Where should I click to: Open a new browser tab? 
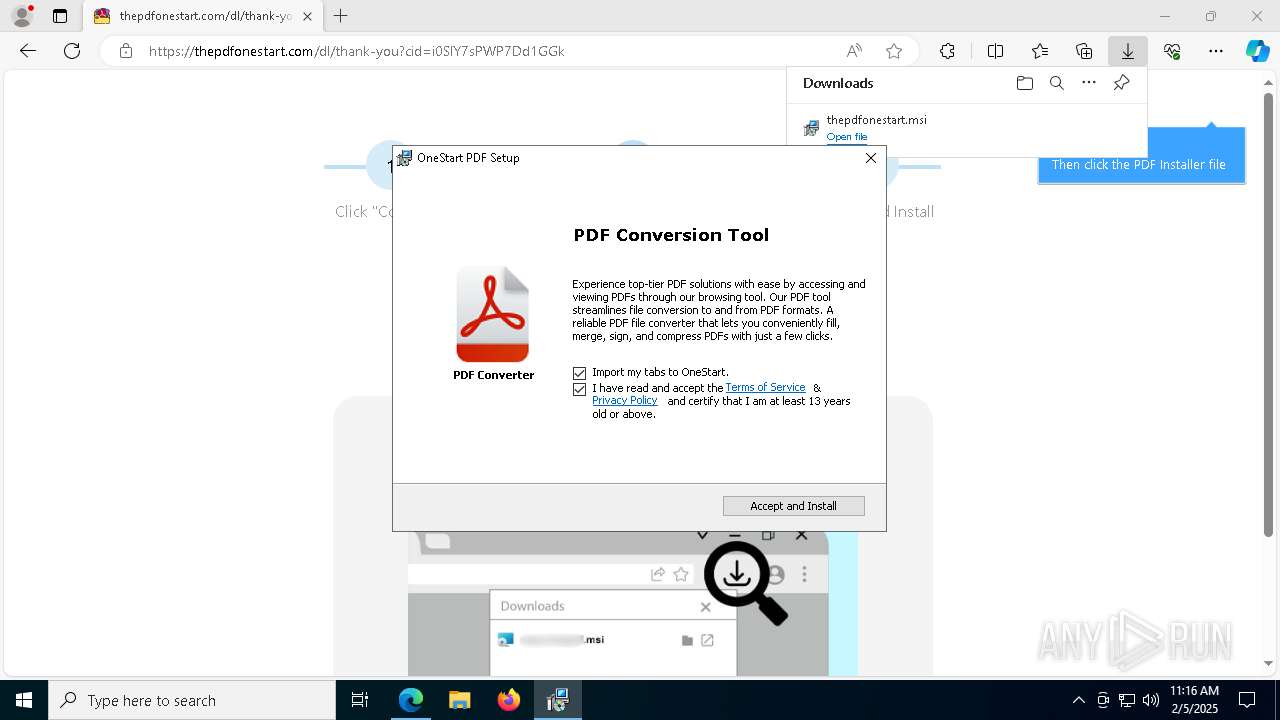click(x=341, y=16)
